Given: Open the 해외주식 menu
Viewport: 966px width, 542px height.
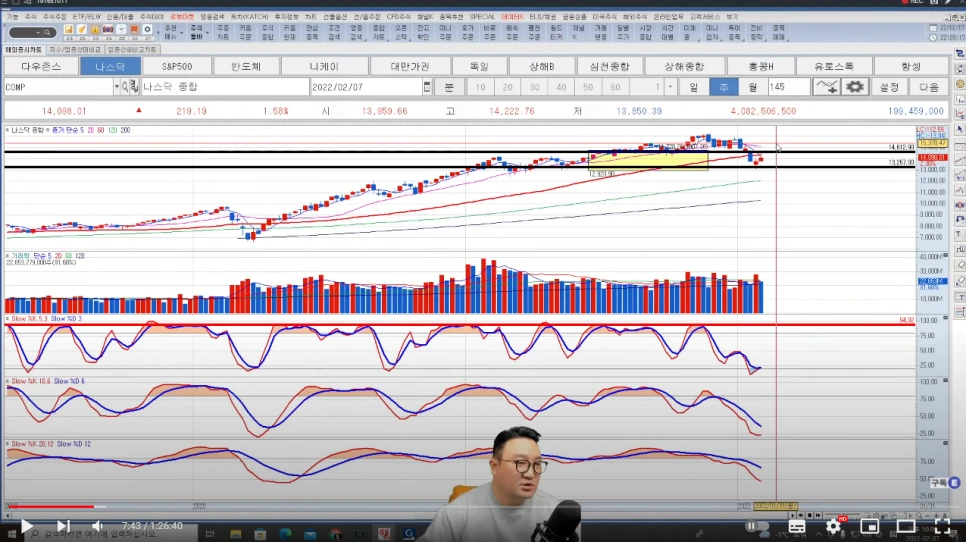Looking at the screenshot, I should pyautogui.click(x=634, y=17).
